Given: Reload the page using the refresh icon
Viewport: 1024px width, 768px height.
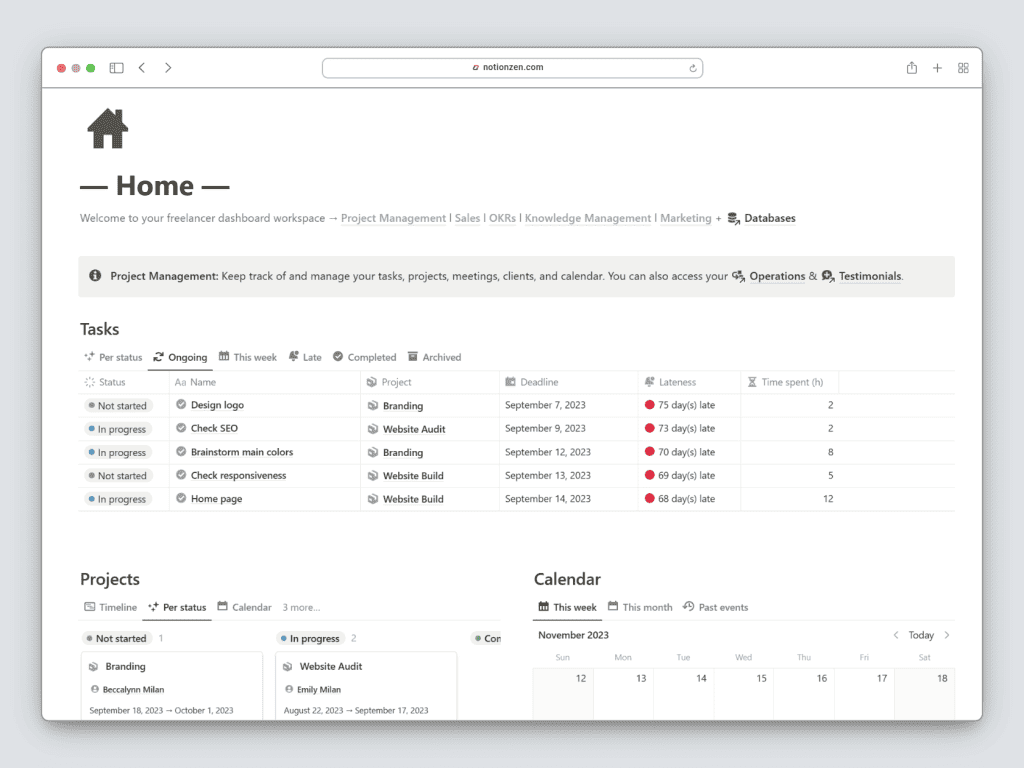Looking at the screenshot, I should pyautogui.click(x=692, y=68).
